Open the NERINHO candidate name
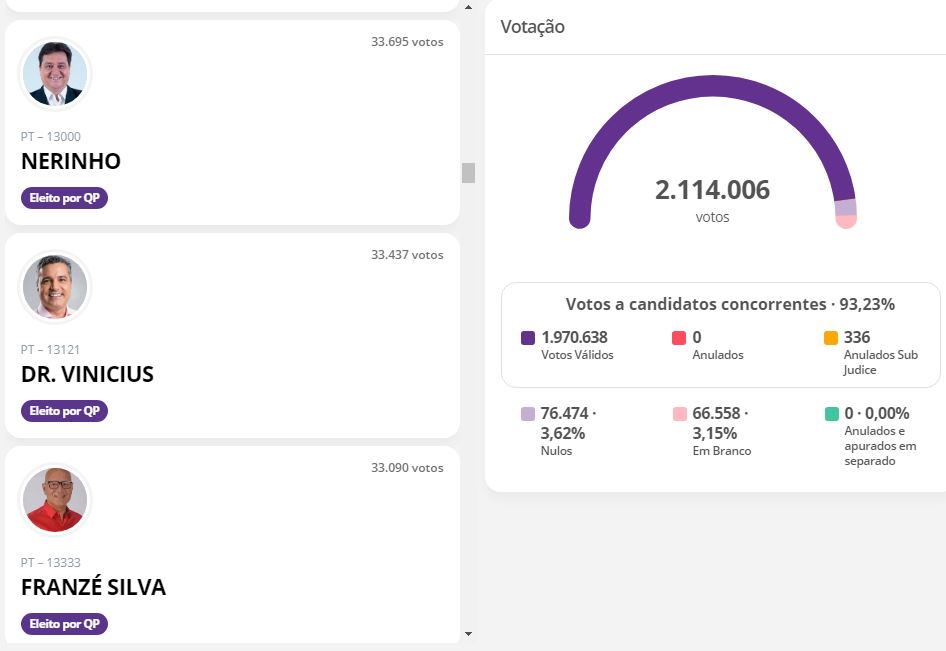 (x=71, y=162)
